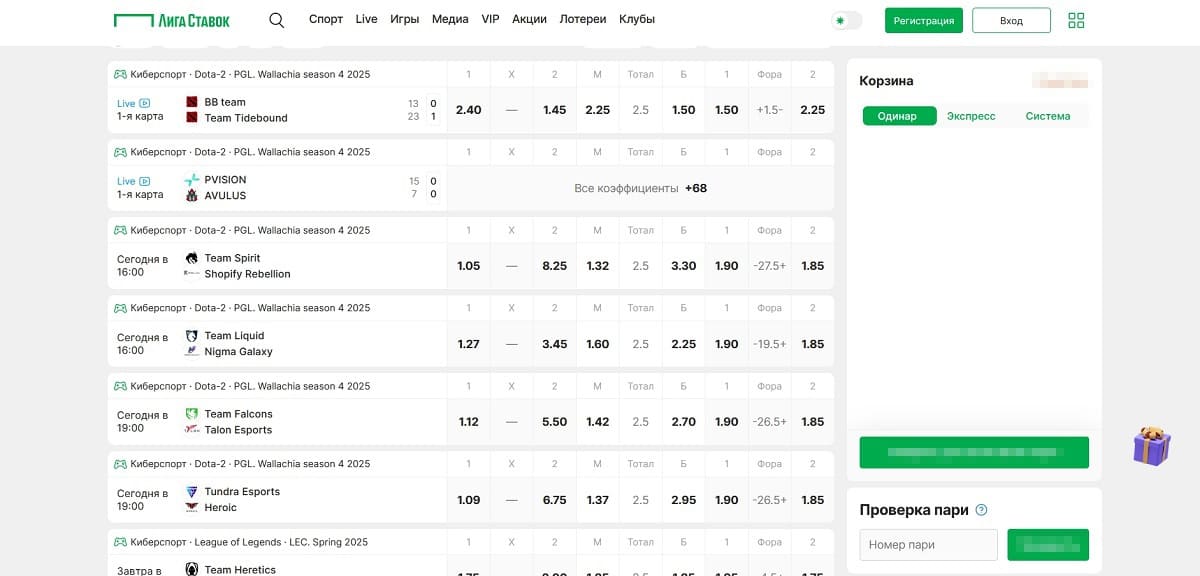Viewport: 1200px width, 576px height.
Task: Focus the Номер пари input field
Action: [928, 545]
